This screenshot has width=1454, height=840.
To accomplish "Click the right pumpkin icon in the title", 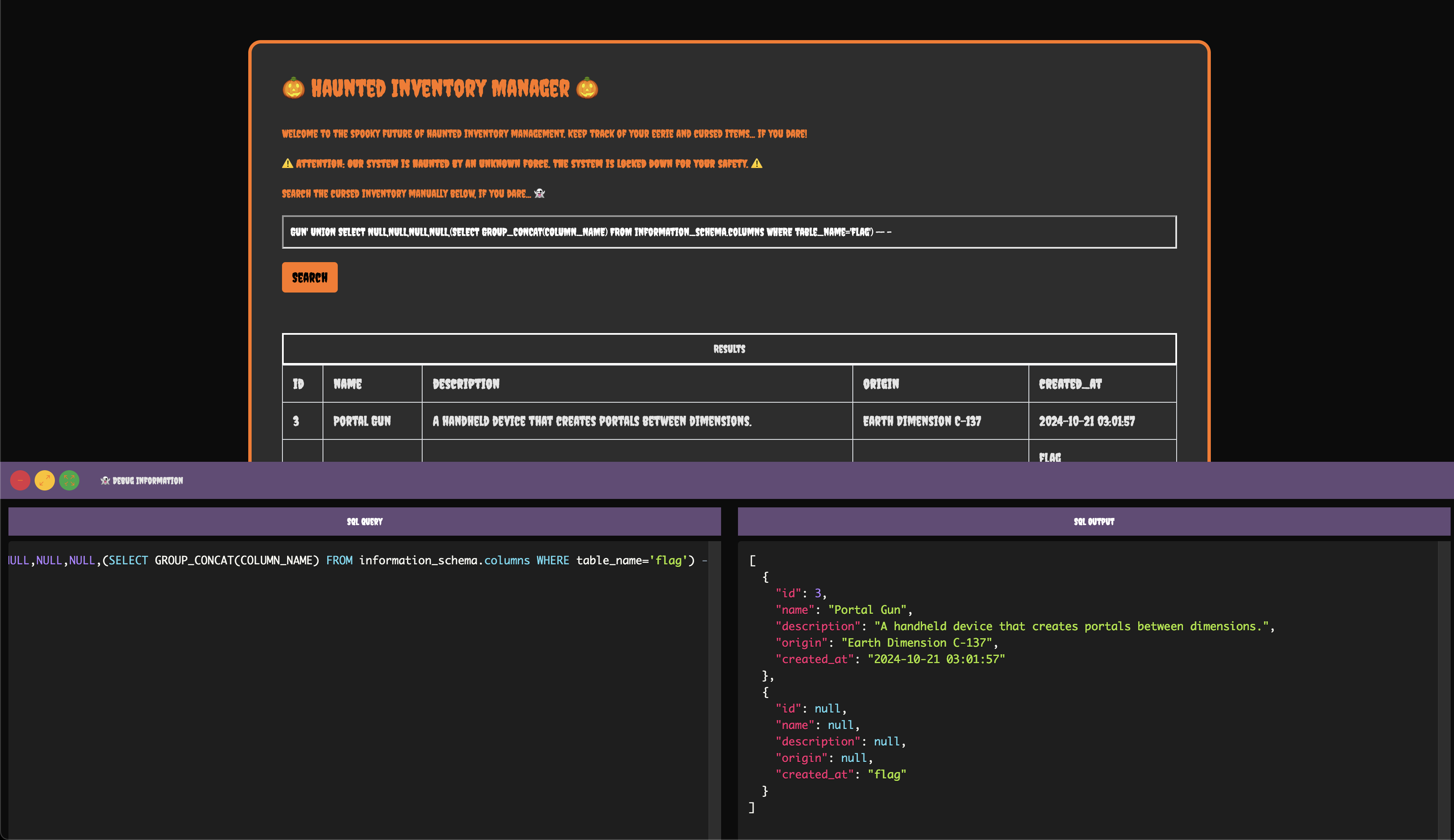I will [x=587, y=88].
